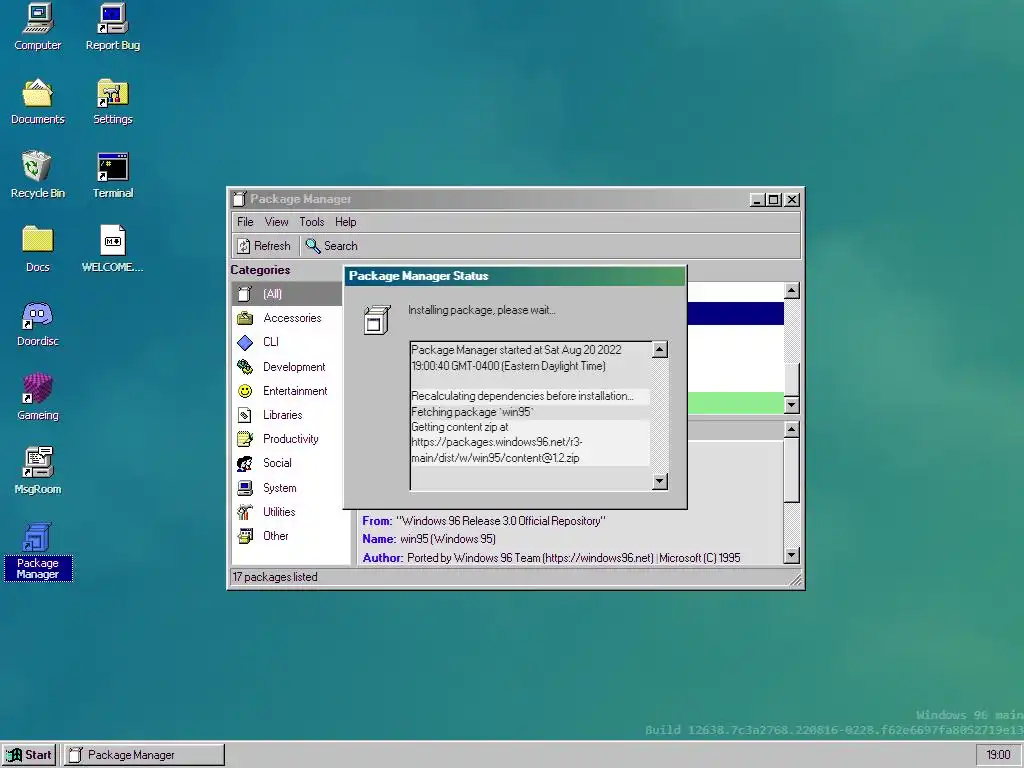Click the Package Manager taskbar button
The width and height of the screenshot is (1024, 768).
pos(144,756)
